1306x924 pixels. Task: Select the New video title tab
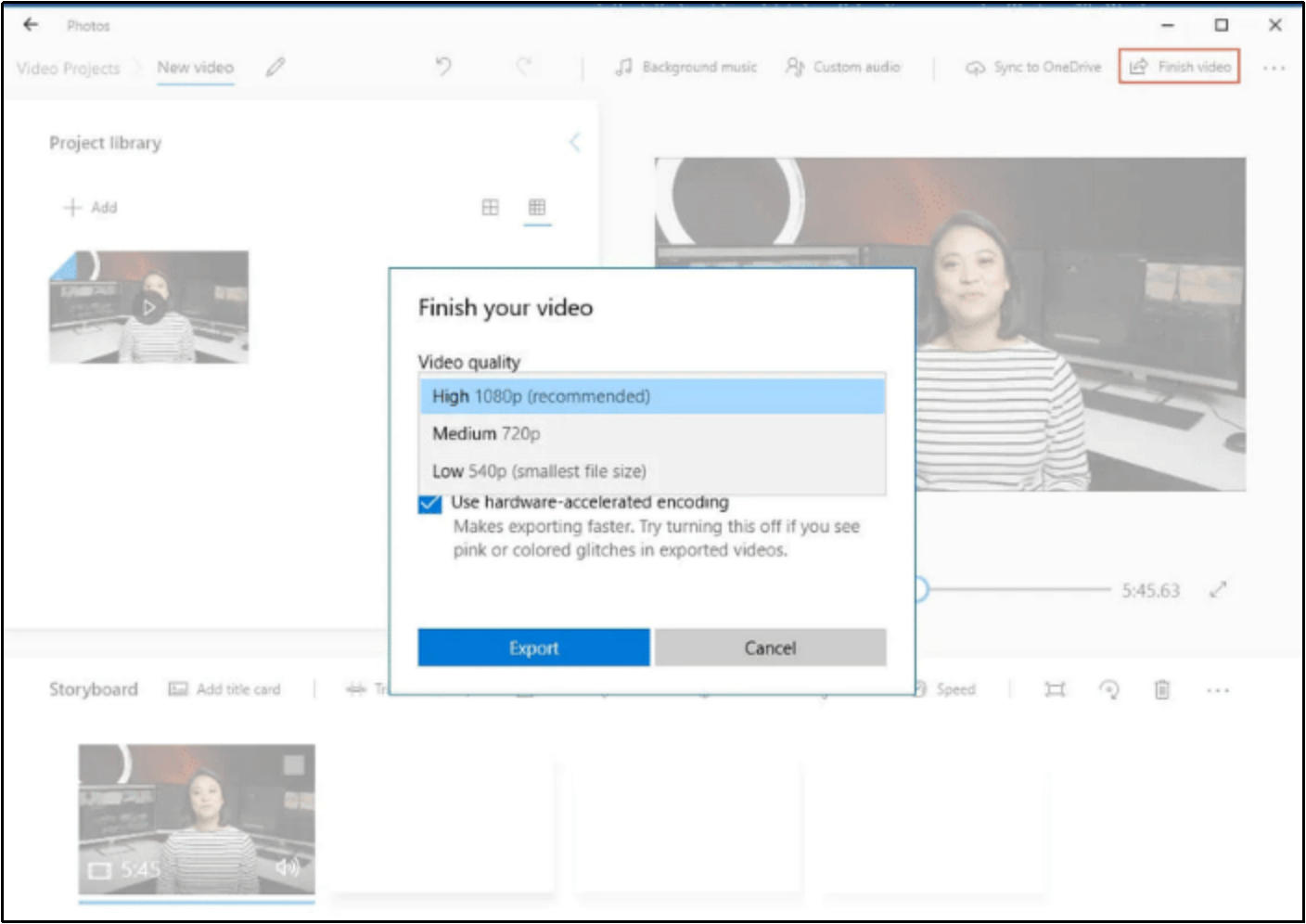coord(196,67)
